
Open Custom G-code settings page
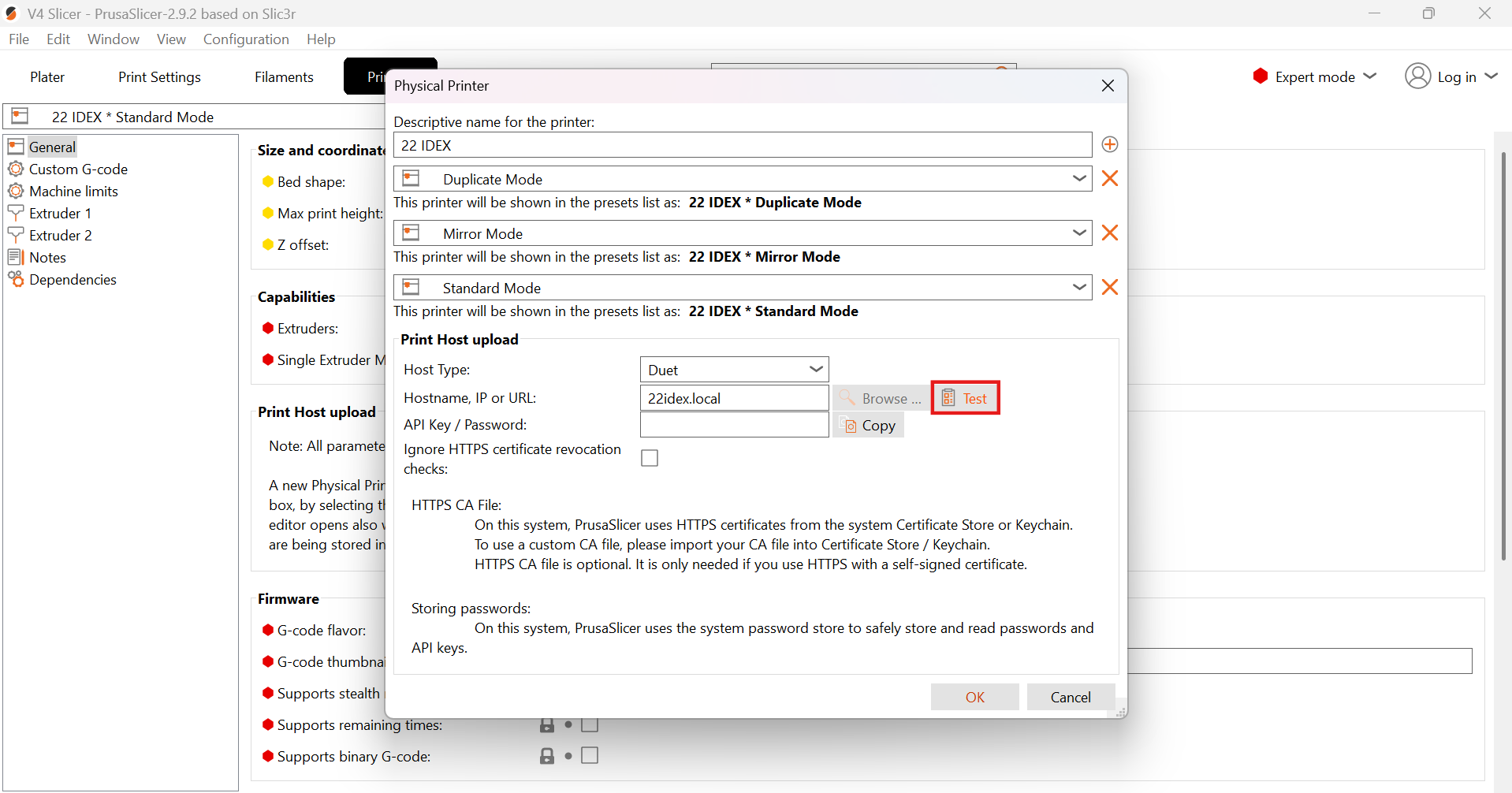(78, 169)
